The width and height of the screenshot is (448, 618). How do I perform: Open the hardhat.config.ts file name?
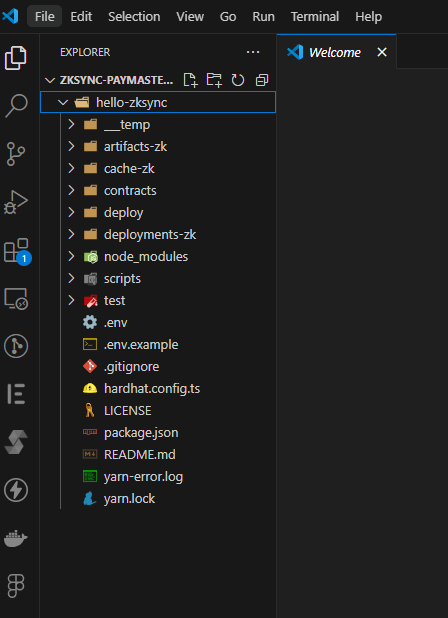[152, 389]
